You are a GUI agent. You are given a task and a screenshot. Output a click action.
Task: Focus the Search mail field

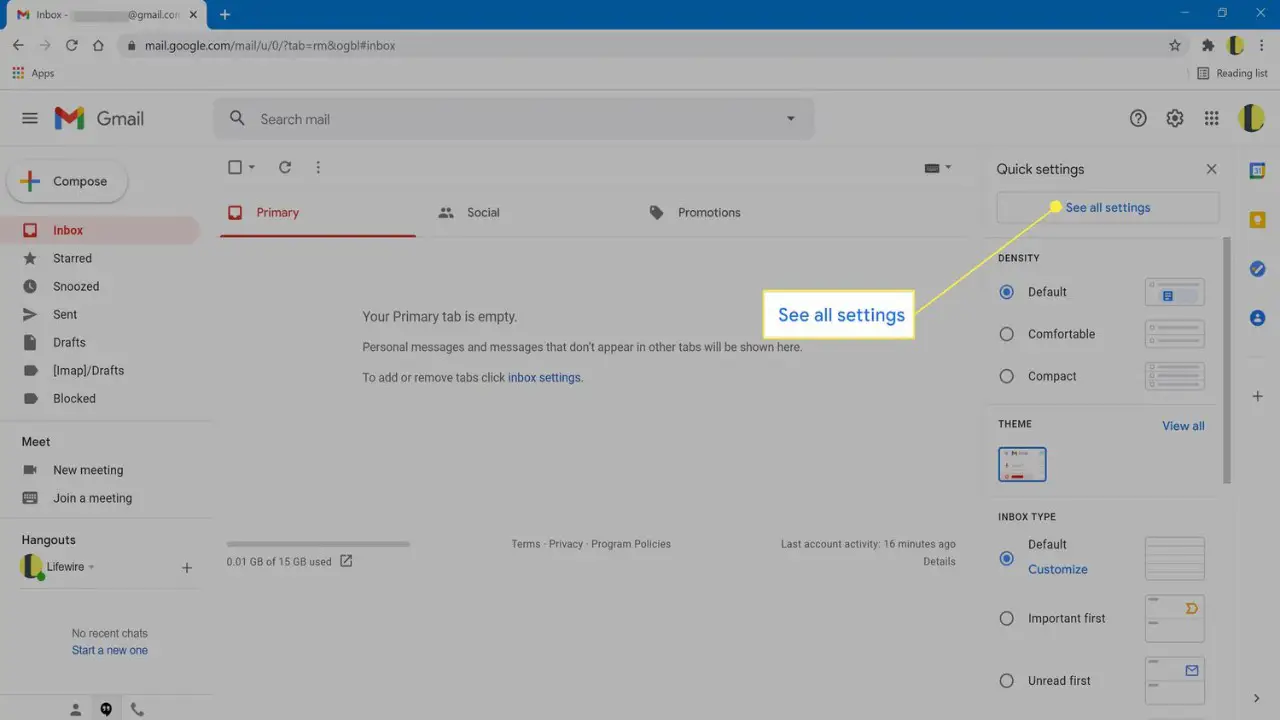[514, 118]
